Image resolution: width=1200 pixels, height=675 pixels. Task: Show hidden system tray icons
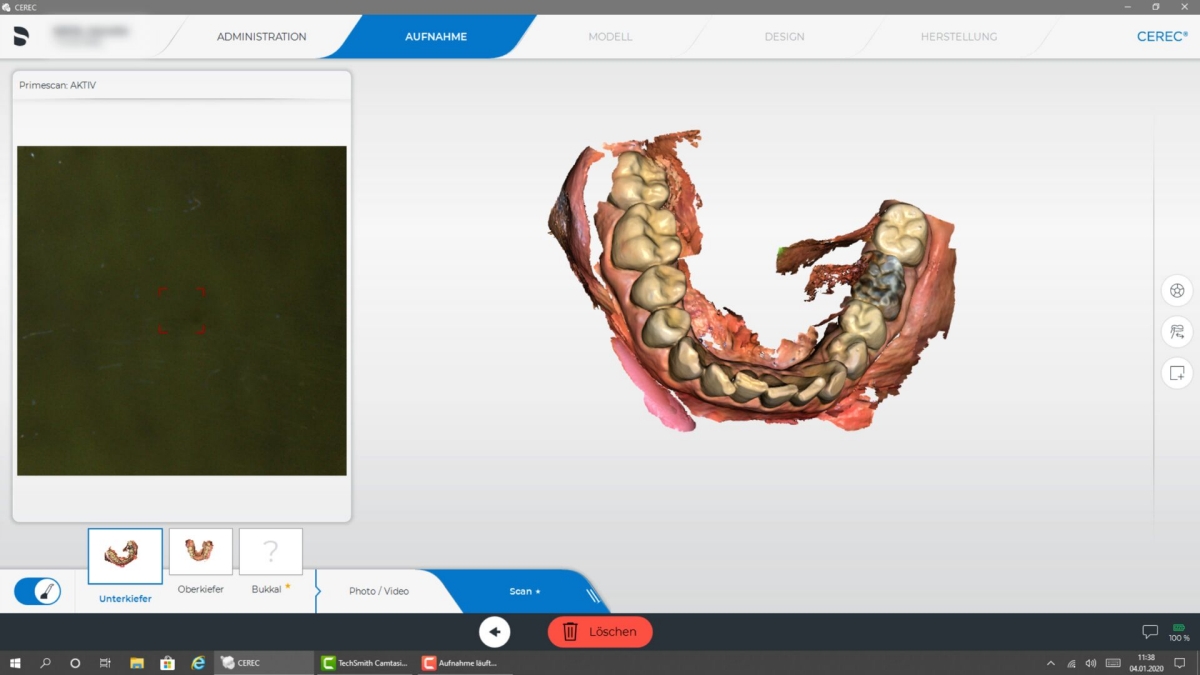point(1050,663)
